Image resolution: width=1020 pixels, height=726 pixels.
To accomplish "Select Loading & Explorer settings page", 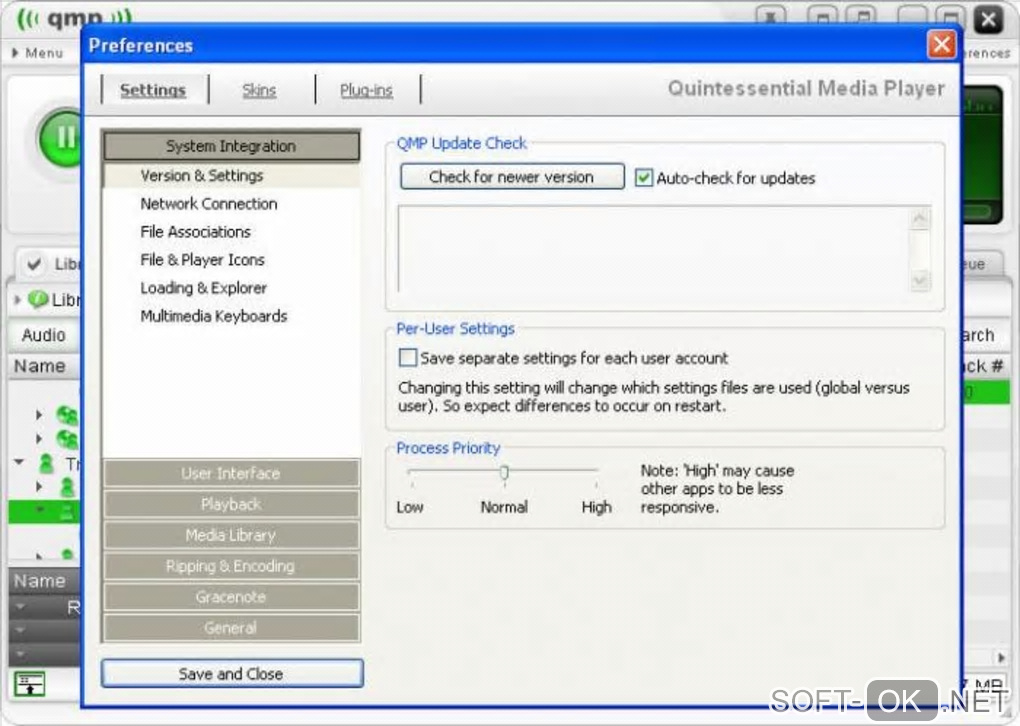I will click(204, 288).
